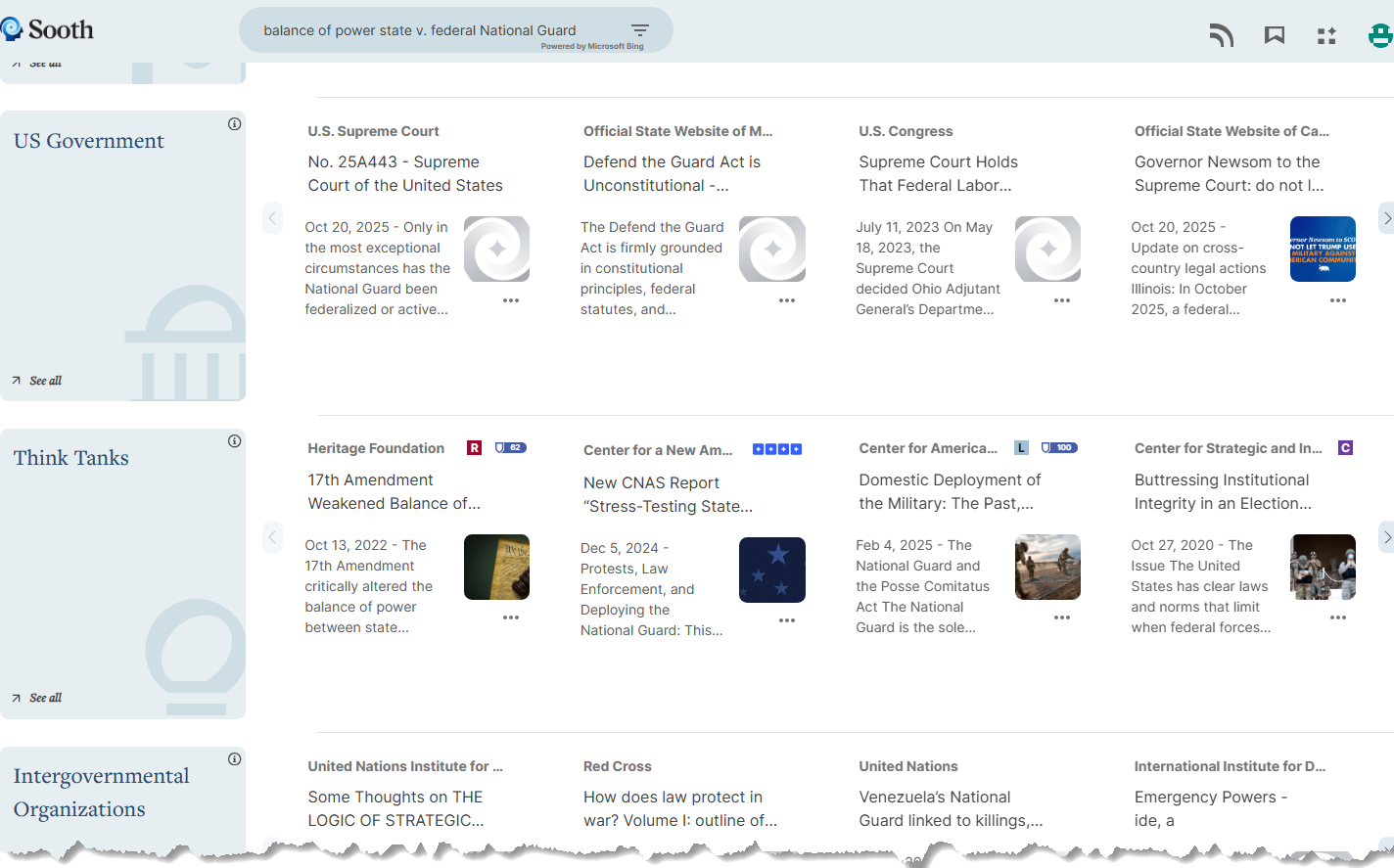Click Official State Website of M... source name
This screenshot has width=1394, height=868.
tap(677, 131)
